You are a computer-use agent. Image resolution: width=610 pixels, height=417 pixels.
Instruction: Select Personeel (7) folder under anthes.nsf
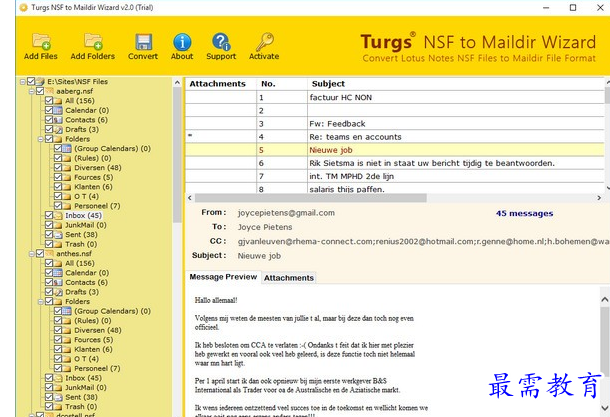97,368
